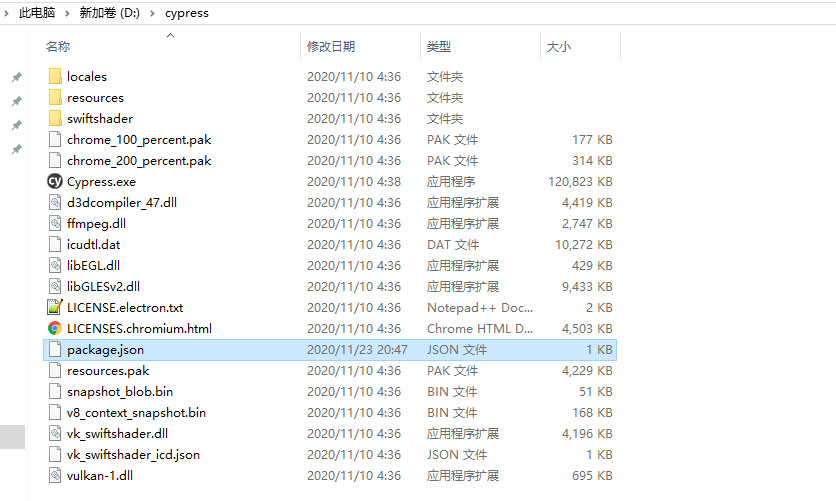Click the 2020/11/23 20:47 date cell
This screenshot has width=836, height=501.
(x=357, y=350)
